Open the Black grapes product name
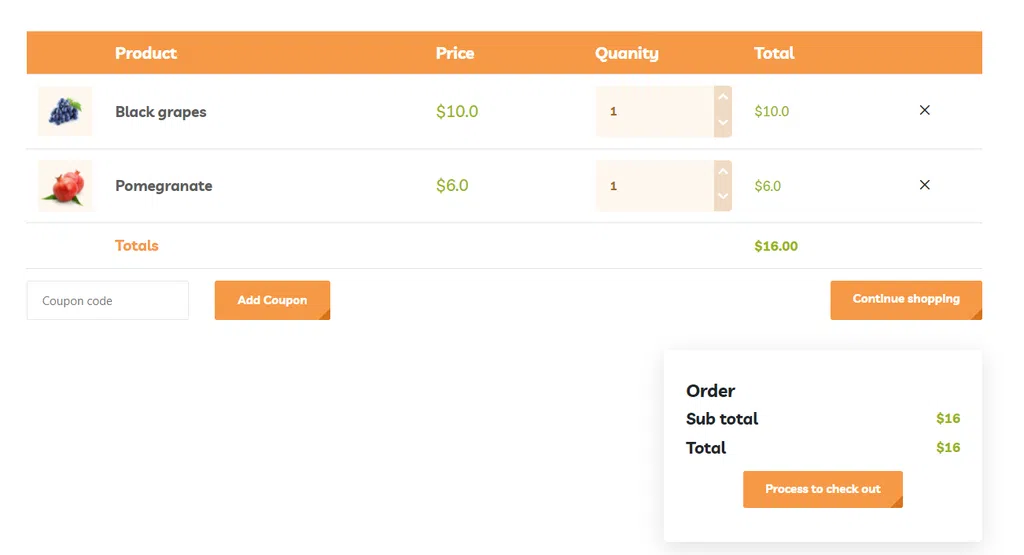 click(x=161, y=112)
